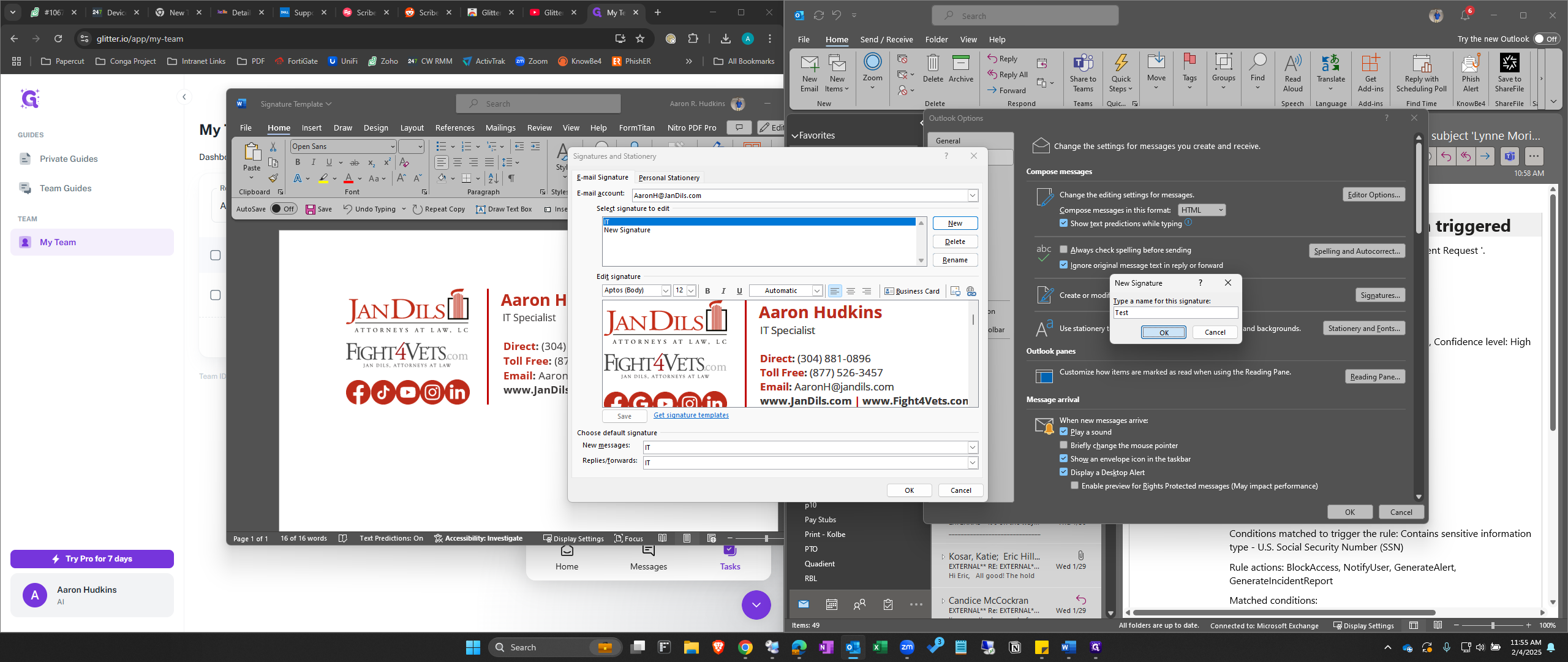
Task: Toggle Try the new Outlook switch
Action: click(1546, 39)
